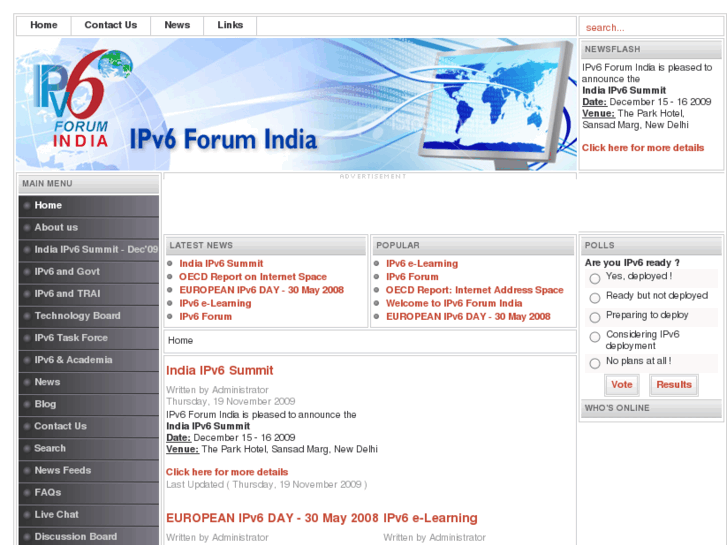Viewport: 727px width, 545px height.
Task: Click the search input field
Action: click(x=651, y=27)
